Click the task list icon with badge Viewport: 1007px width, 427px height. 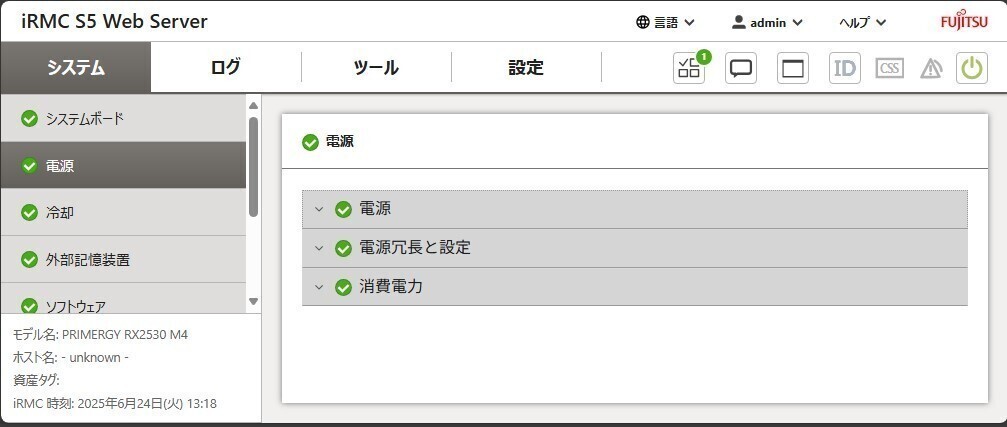click(689, 68)
